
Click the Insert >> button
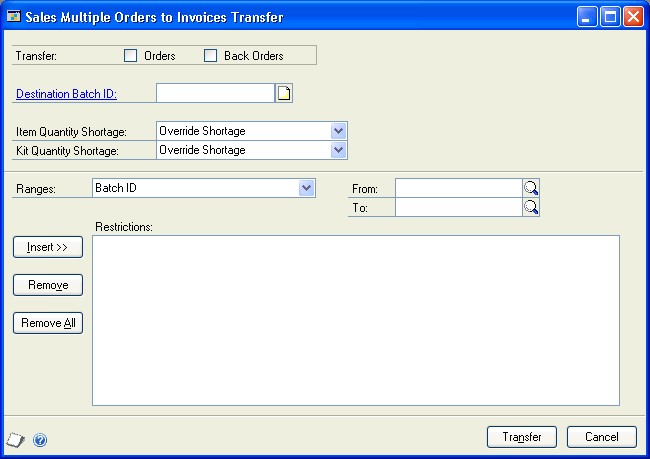click(48, 247)
